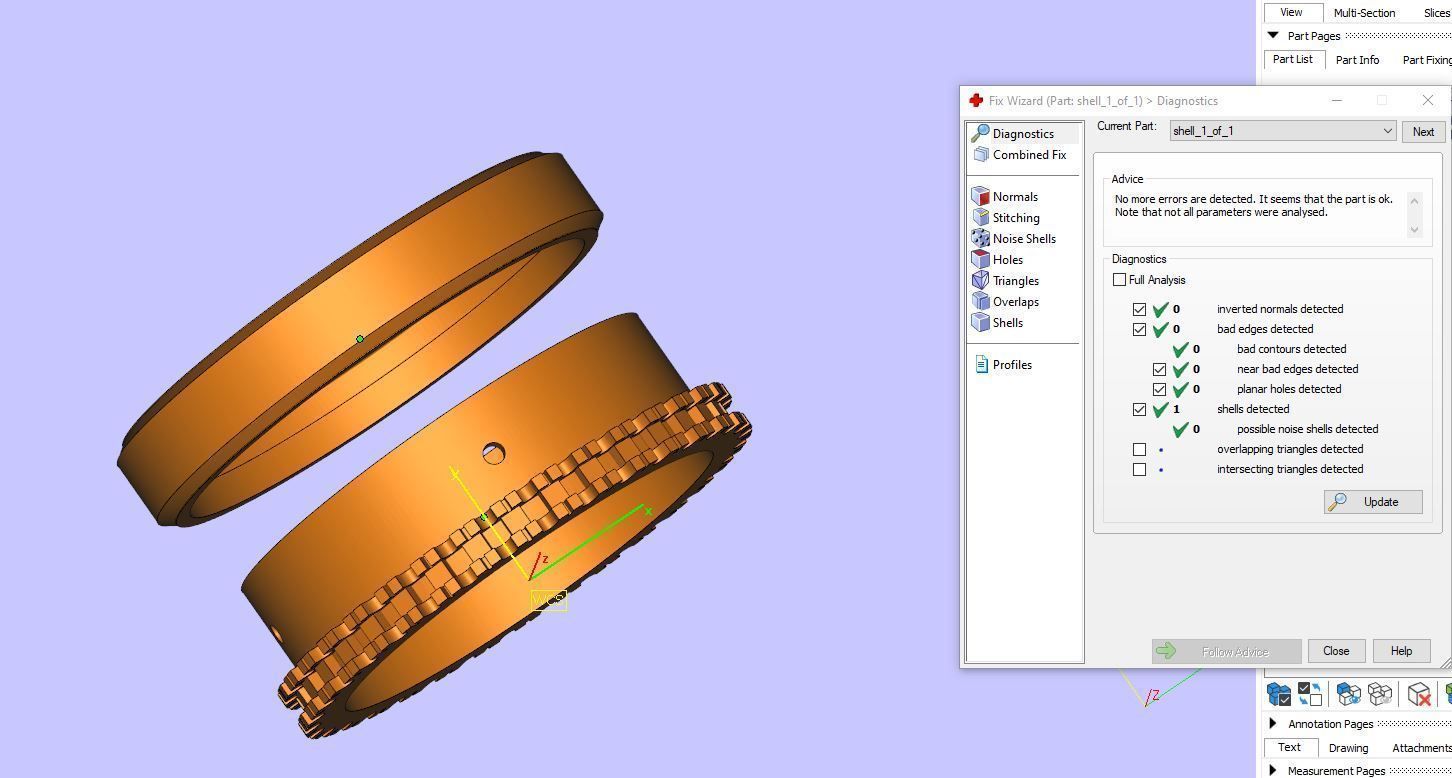Image resolution: width=1452 pixels, height=778 pixels.
Task: Toggle inverted normals detected checkbox
Action: pyautogui.click(x=1139, y=309)
